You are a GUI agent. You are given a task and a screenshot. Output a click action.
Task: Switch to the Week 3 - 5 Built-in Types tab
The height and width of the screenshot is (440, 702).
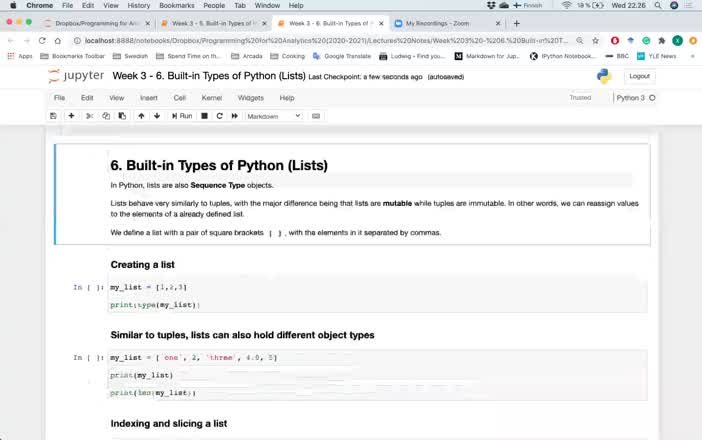point(214,23)
